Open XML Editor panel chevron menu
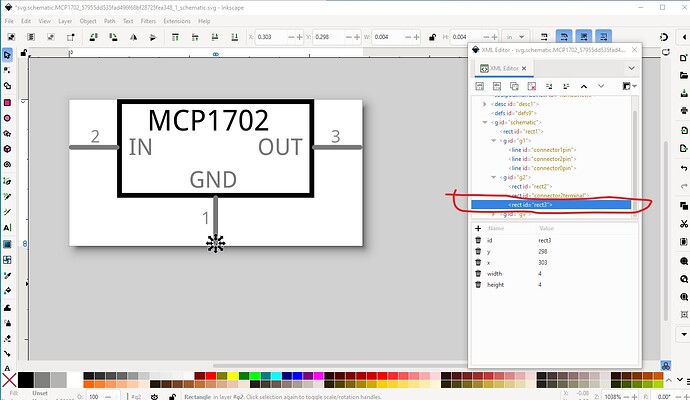The height and width of the screenshot is (400, 690). 631,68
